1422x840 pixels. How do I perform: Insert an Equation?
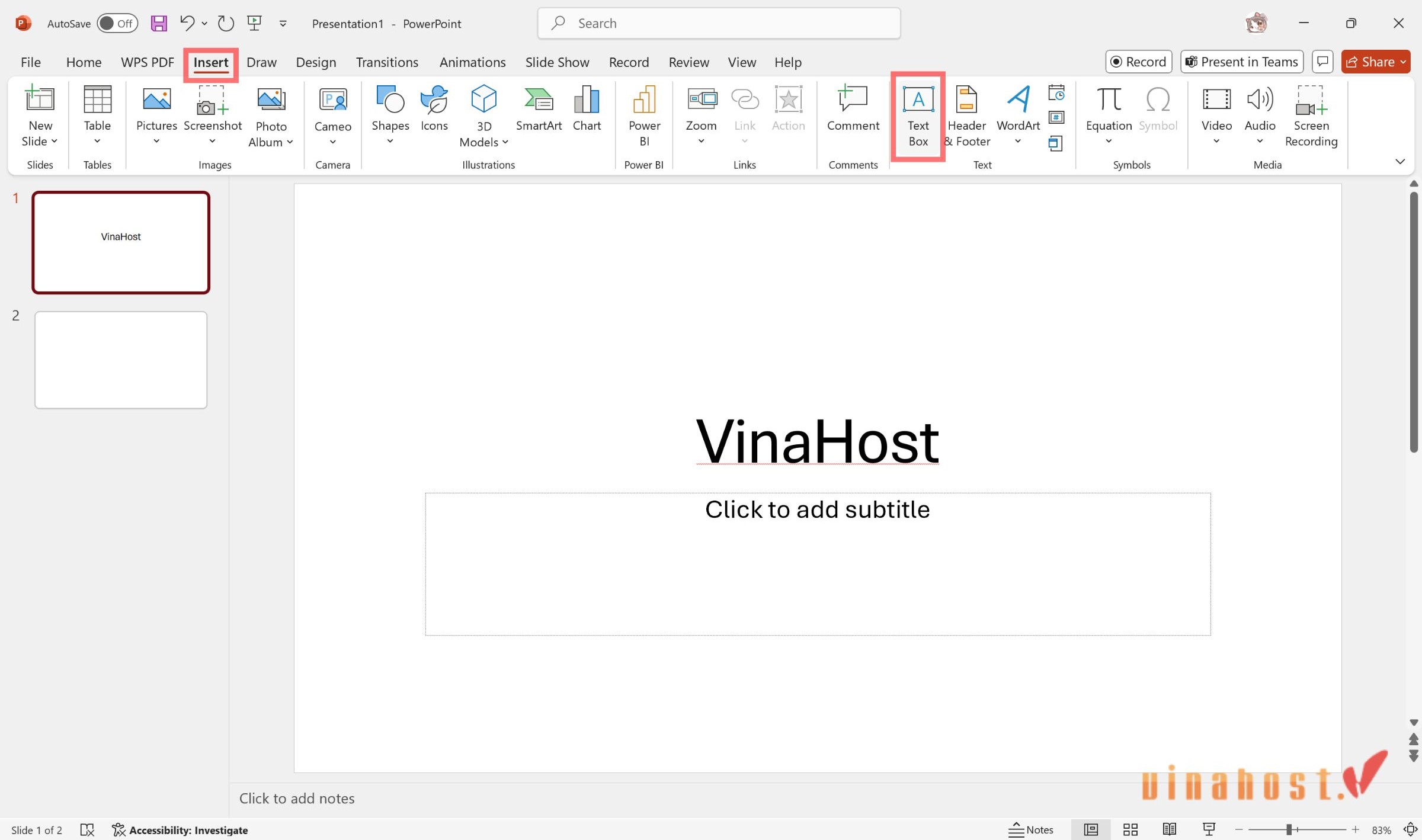pyautogui.click(x=1109, y=116)
